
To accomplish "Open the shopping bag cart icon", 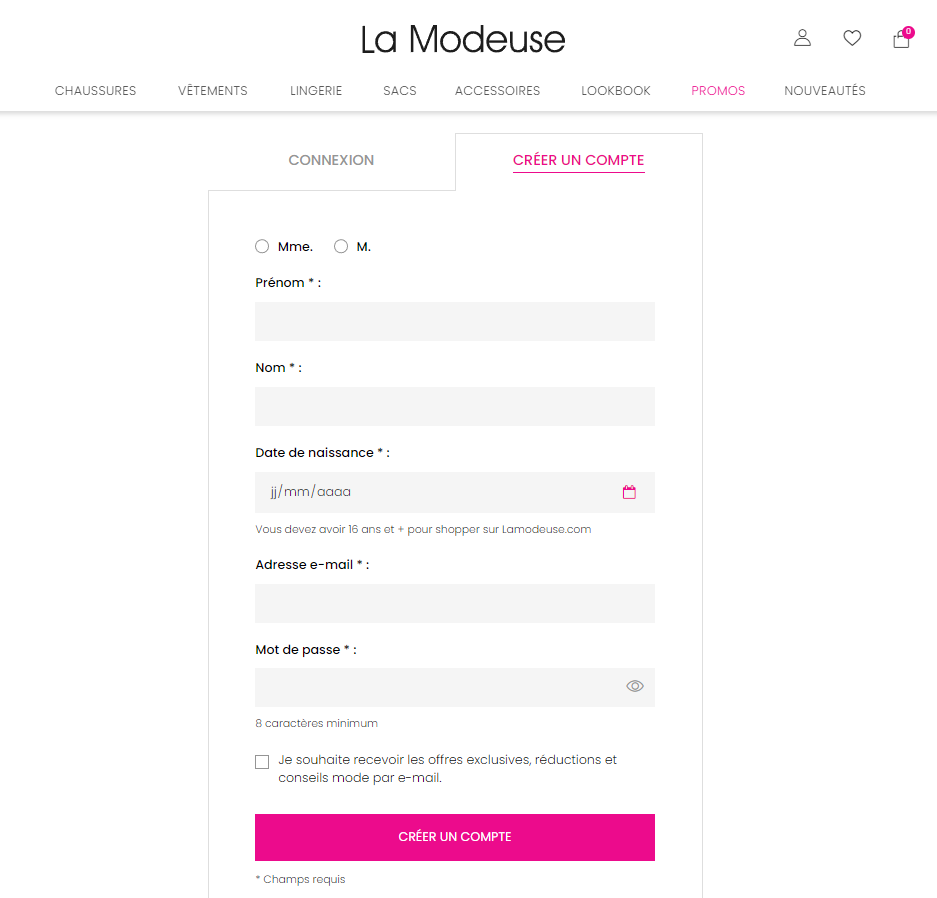I will [x=902, y=38].
